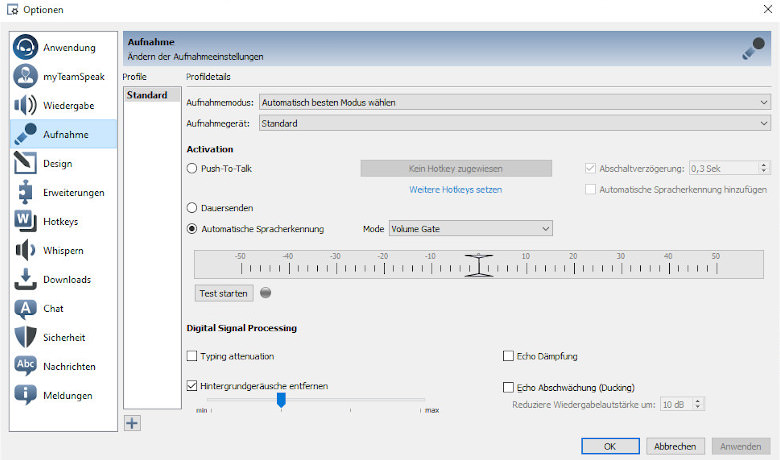Open the Whispern settings section
Image resolution: width=780 pixels, height=460 pixels.
pos(64,250)
